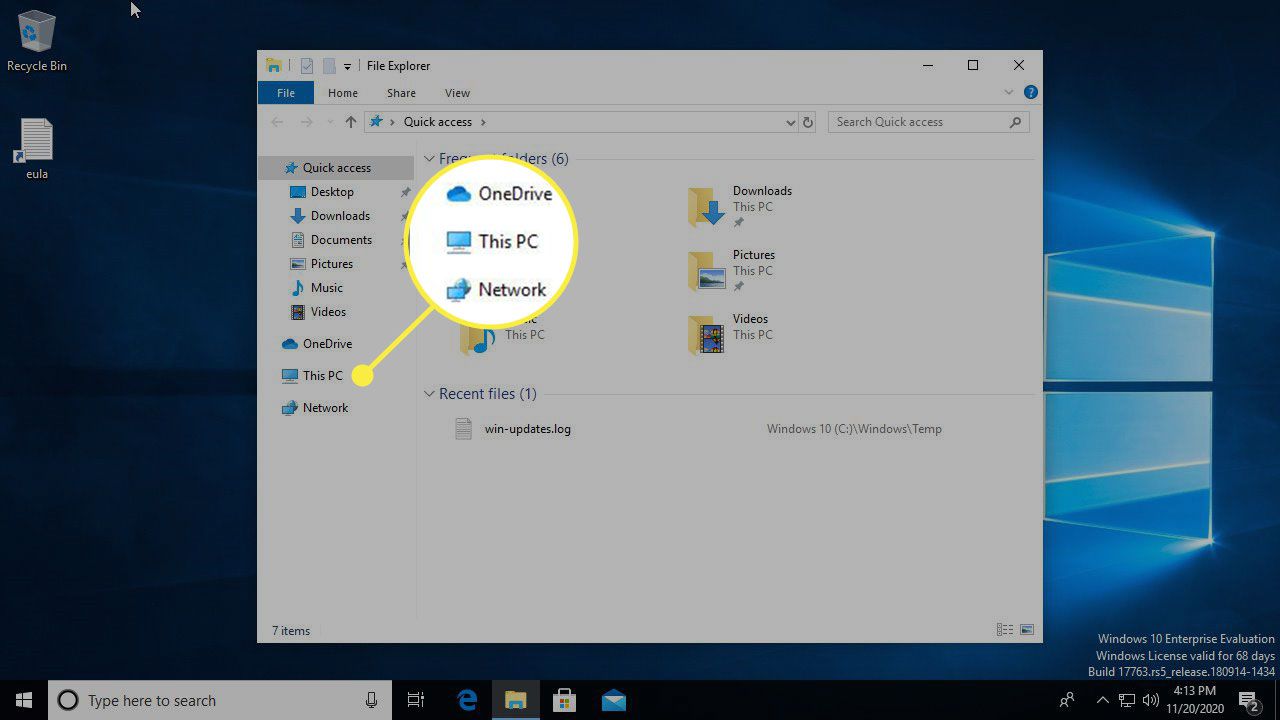Open the Action Center notifications
The width and height of the screenshot is (1280, 720).
coord(1248,700)
